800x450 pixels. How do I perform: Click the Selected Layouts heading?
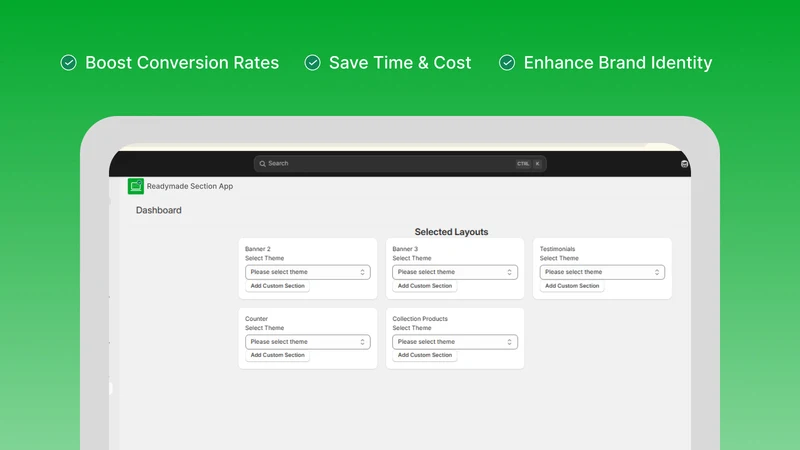coord(451,232)
